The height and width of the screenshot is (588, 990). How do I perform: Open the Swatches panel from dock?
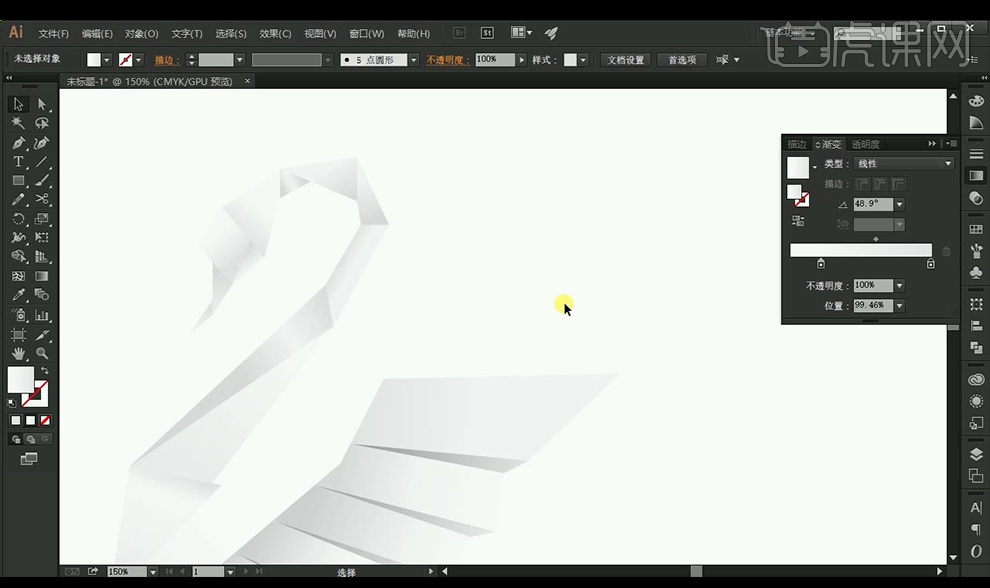click(976, 229)
